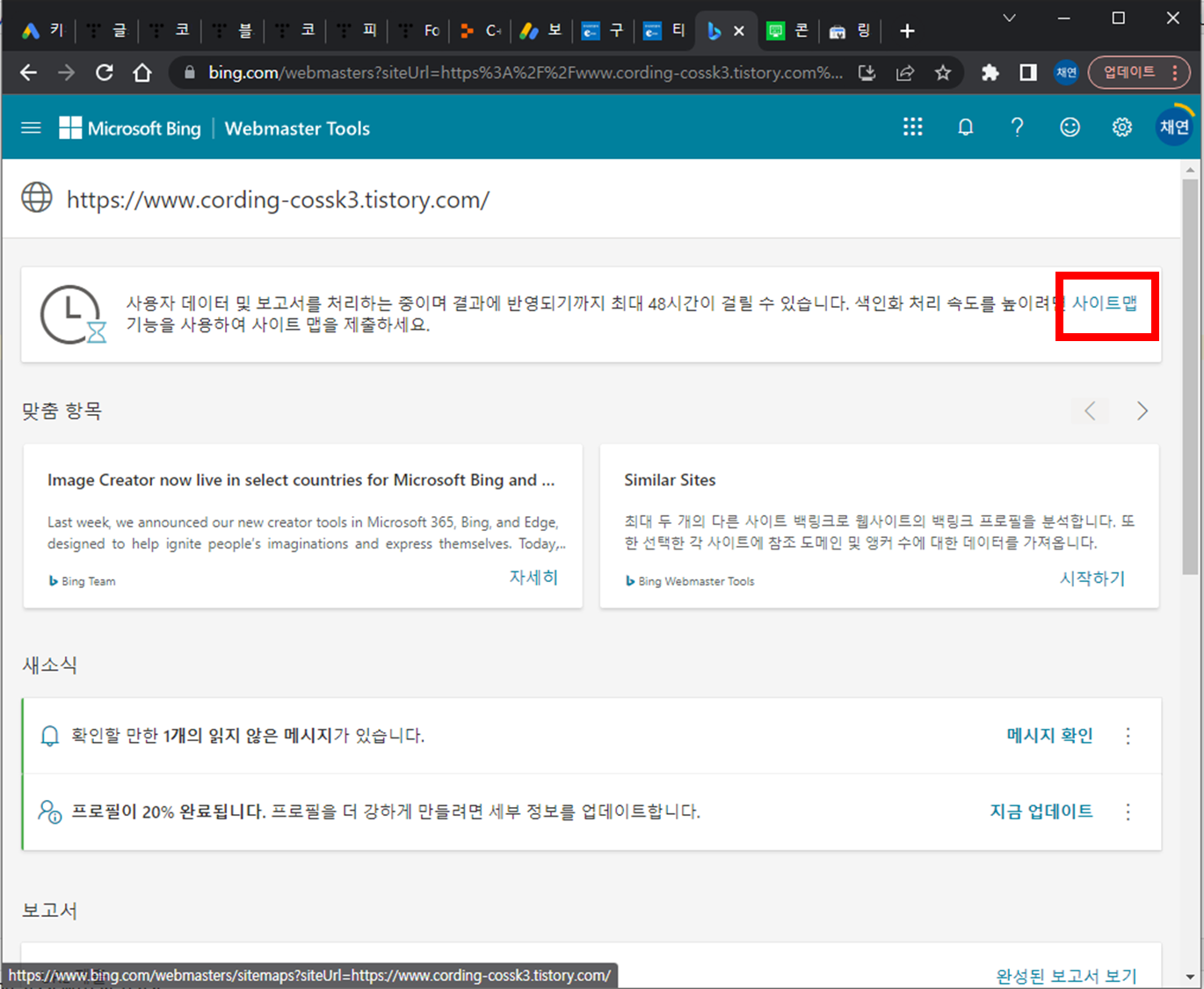
Task: Click the 사이트맵 link
Action: click(1105, 302)
